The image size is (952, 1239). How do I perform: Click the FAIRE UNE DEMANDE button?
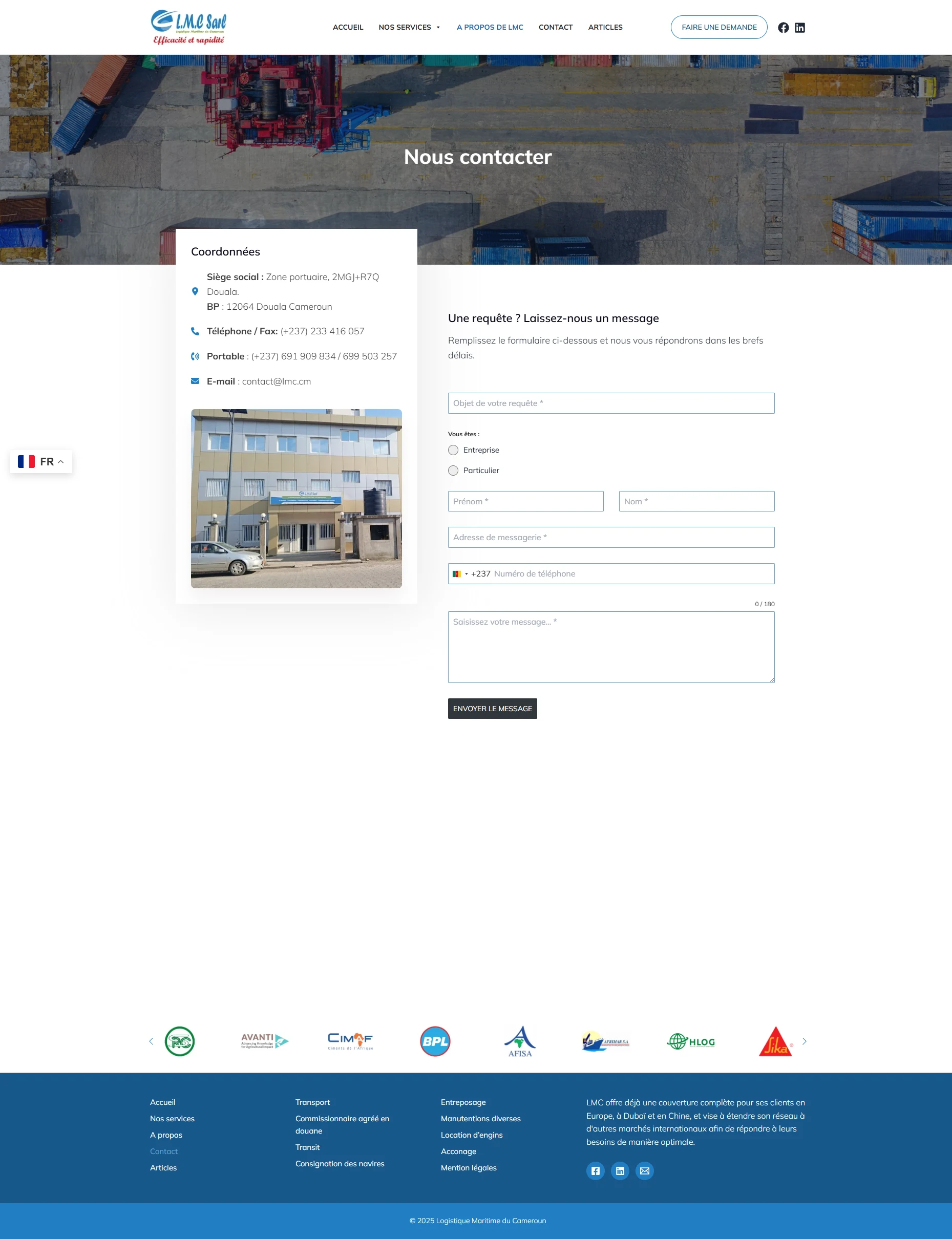[x=718, y=27]
